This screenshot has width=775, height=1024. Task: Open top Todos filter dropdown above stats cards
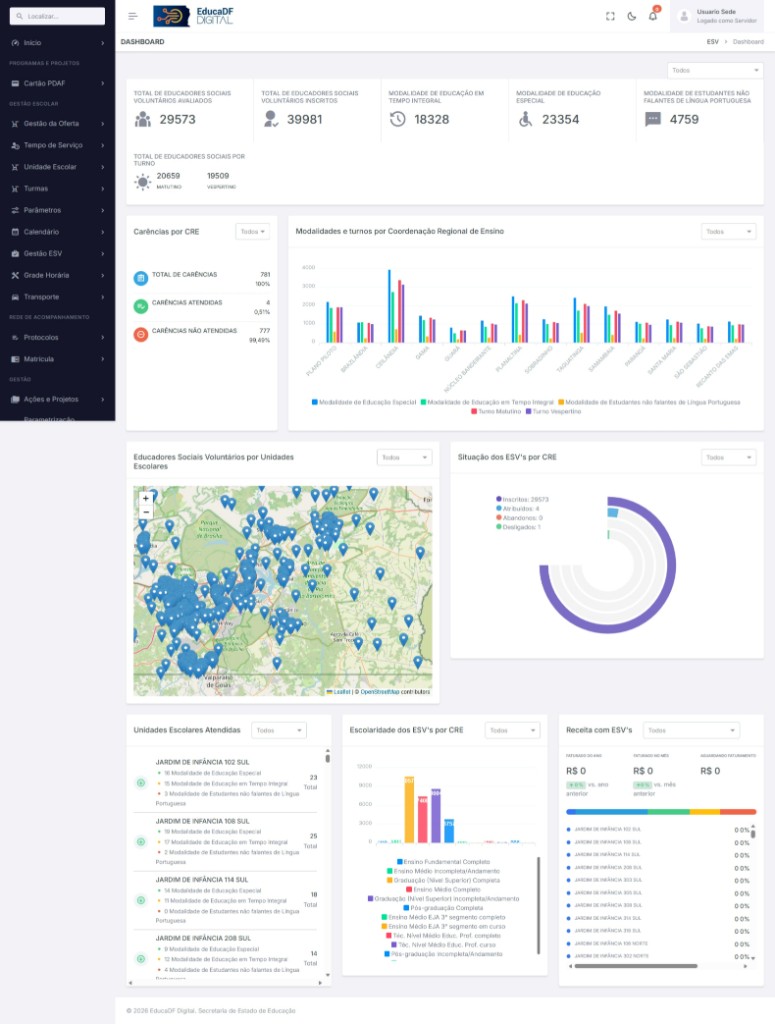[x=715, y=70]
